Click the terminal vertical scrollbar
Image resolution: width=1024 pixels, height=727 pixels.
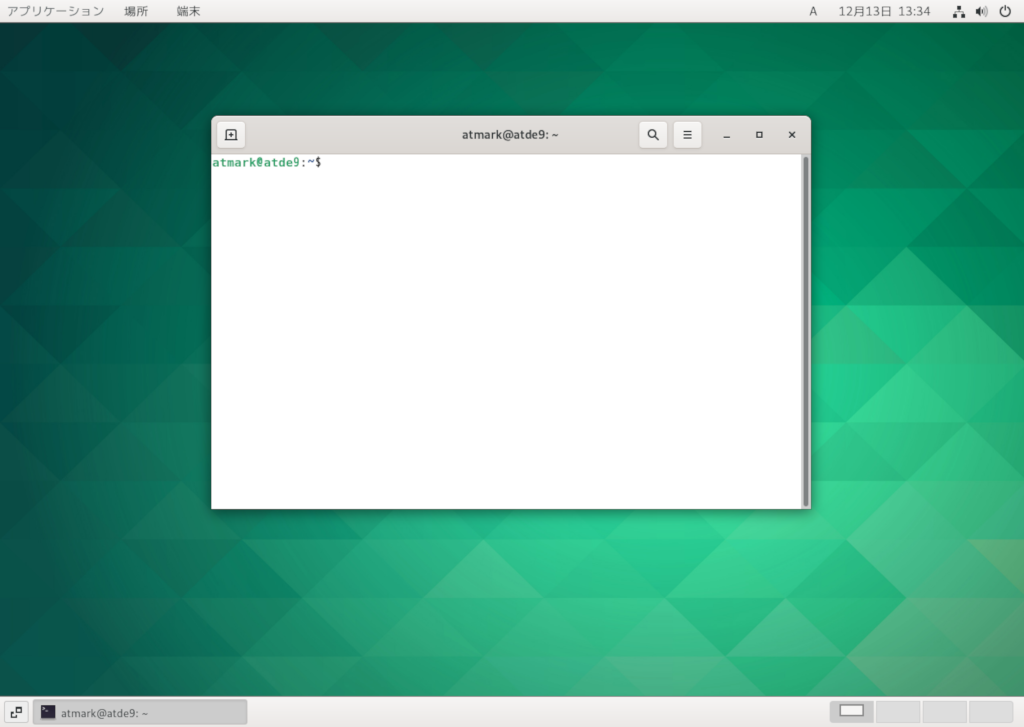[805, 330]
